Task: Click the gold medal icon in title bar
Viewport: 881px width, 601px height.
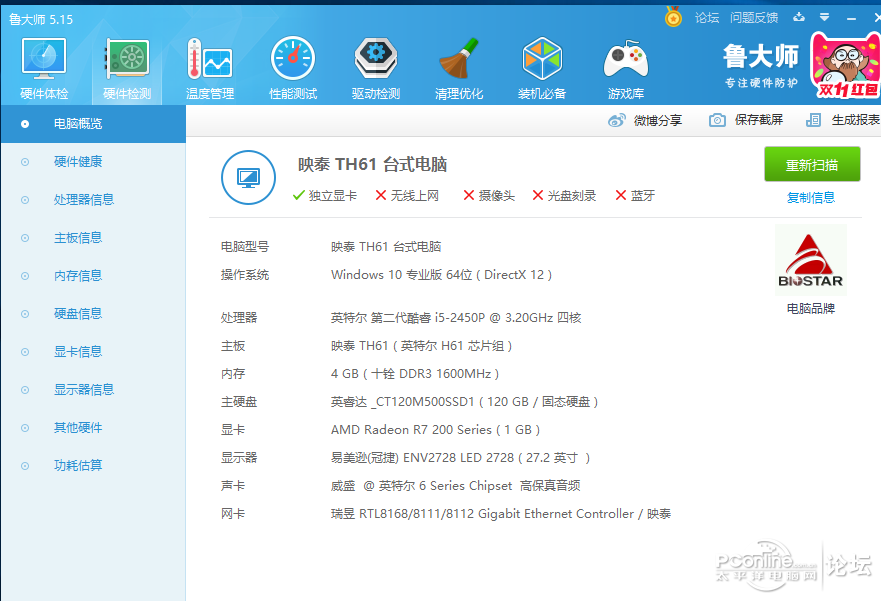Action: 673,17
